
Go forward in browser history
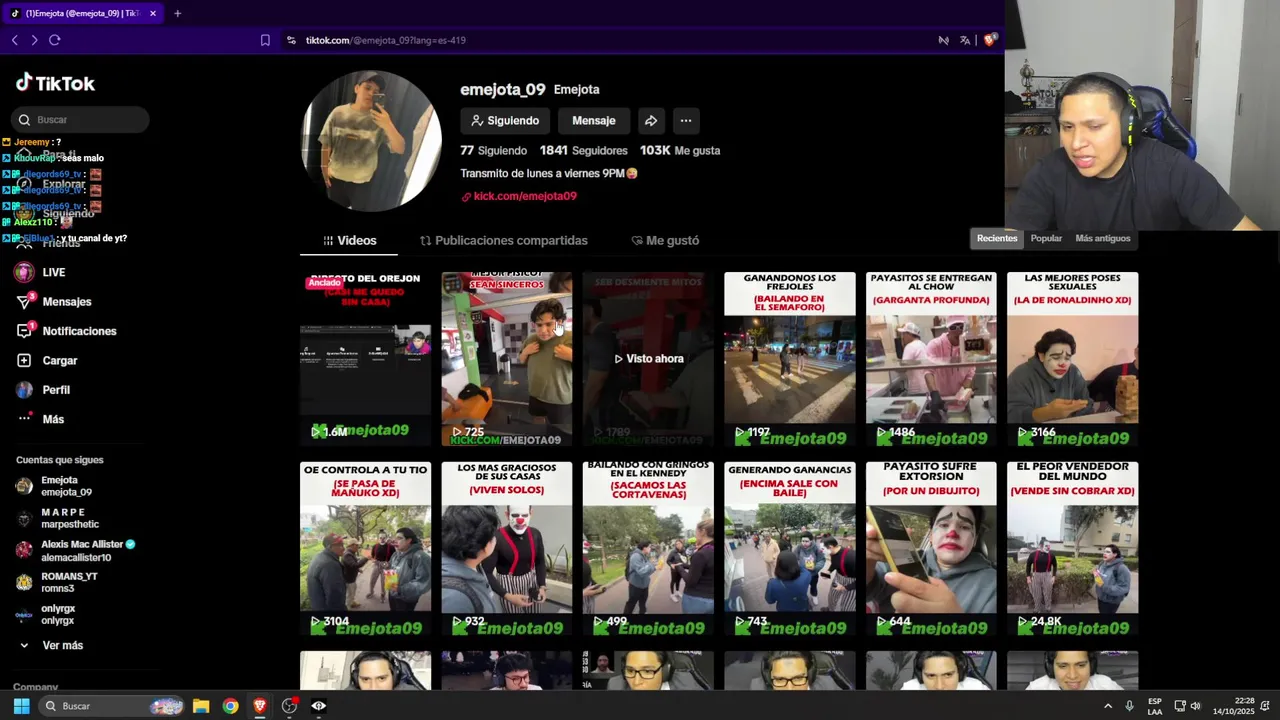(34, 40)
